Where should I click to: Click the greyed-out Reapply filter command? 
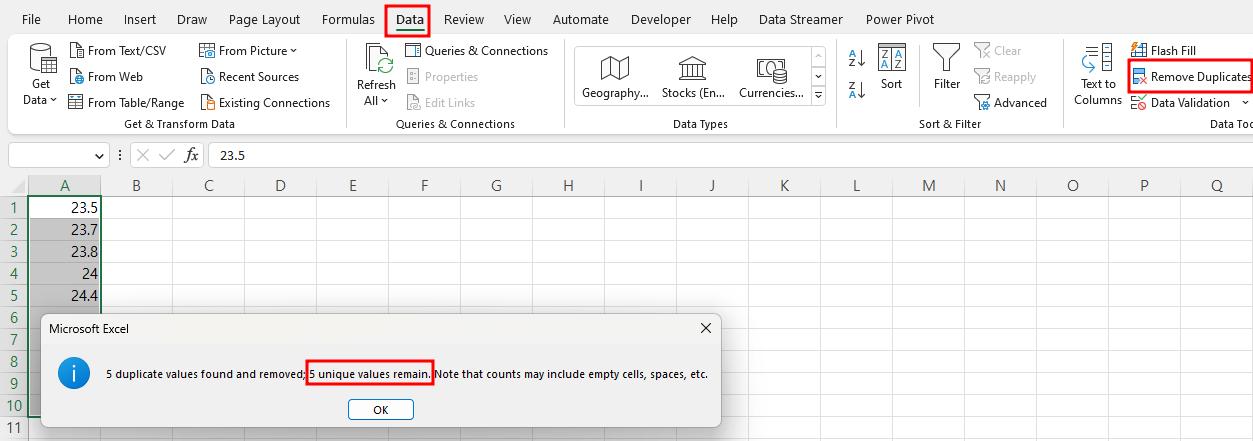(1005, 76)
